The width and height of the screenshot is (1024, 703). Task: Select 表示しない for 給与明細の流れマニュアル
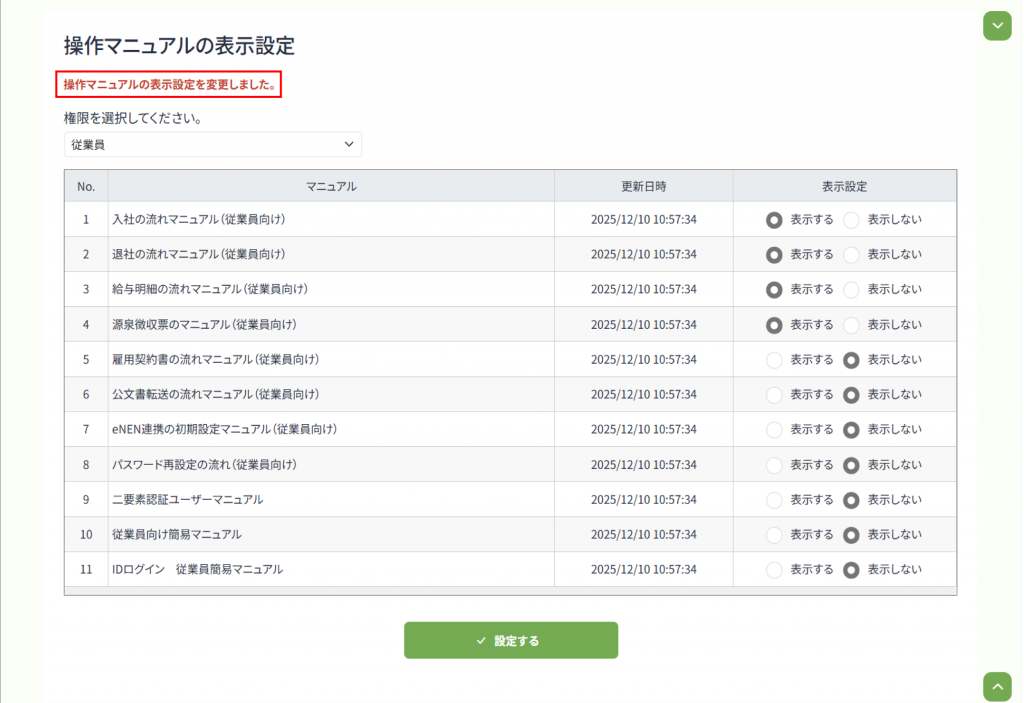click(x=851, y=289)
